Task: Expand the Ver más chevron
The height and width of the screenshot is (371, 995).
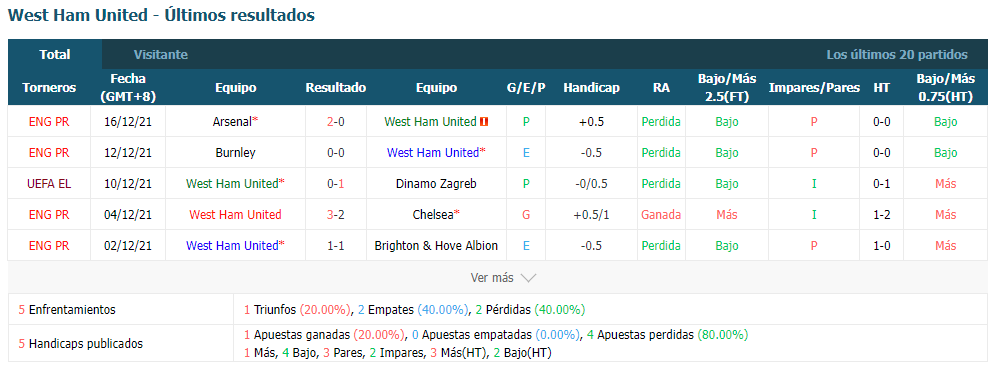Action: click(x=529, y=278)
